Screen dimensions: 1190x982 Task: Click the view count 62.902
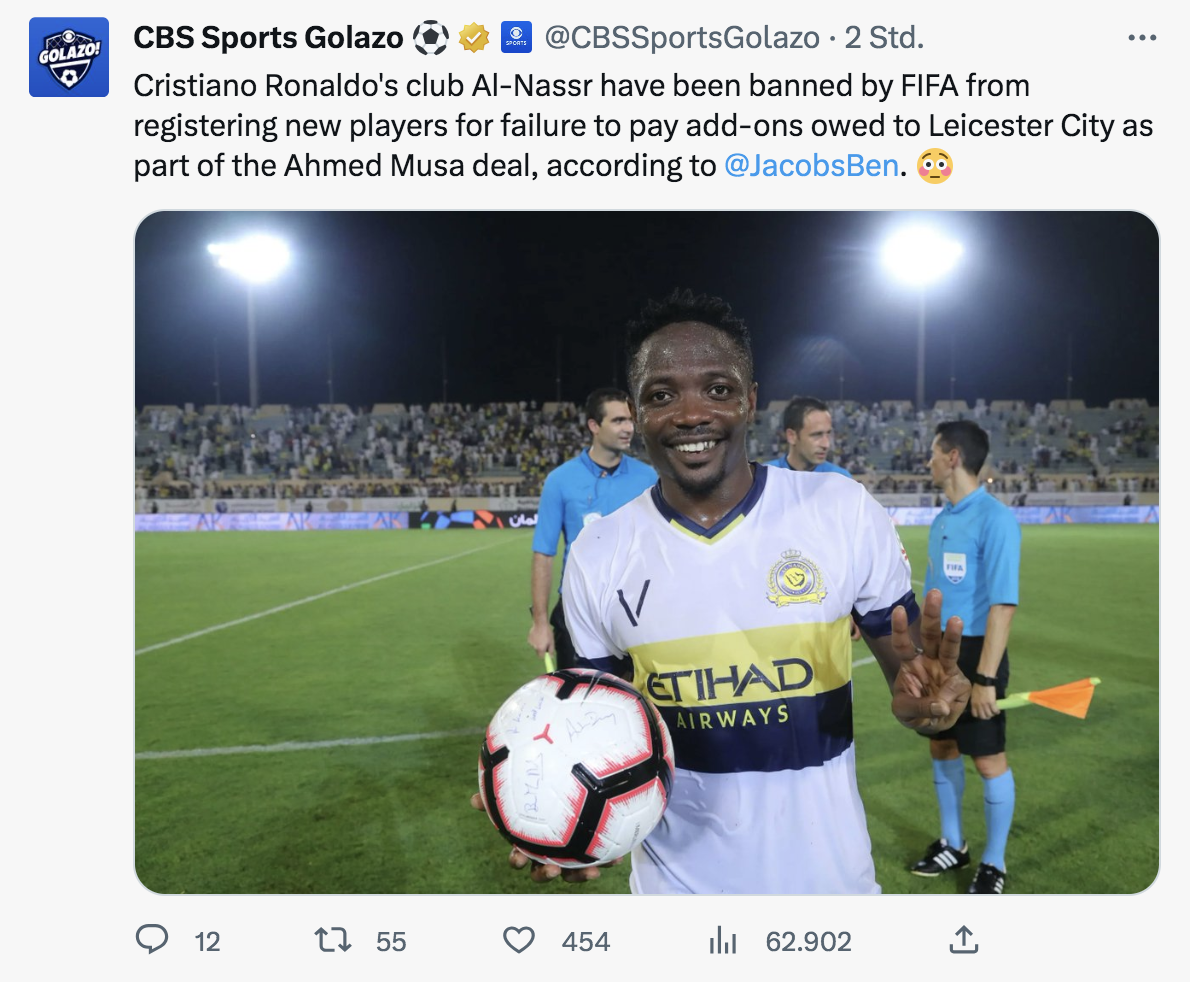pyautogui.click(x=808, y=941)
